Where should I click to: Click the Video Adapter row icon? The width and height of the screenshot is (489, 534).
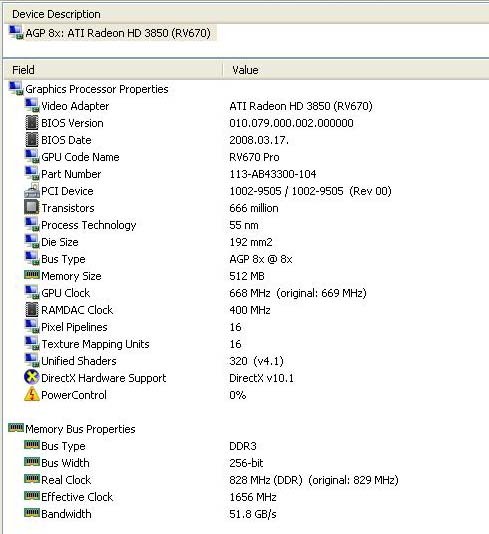pos(32,106)
